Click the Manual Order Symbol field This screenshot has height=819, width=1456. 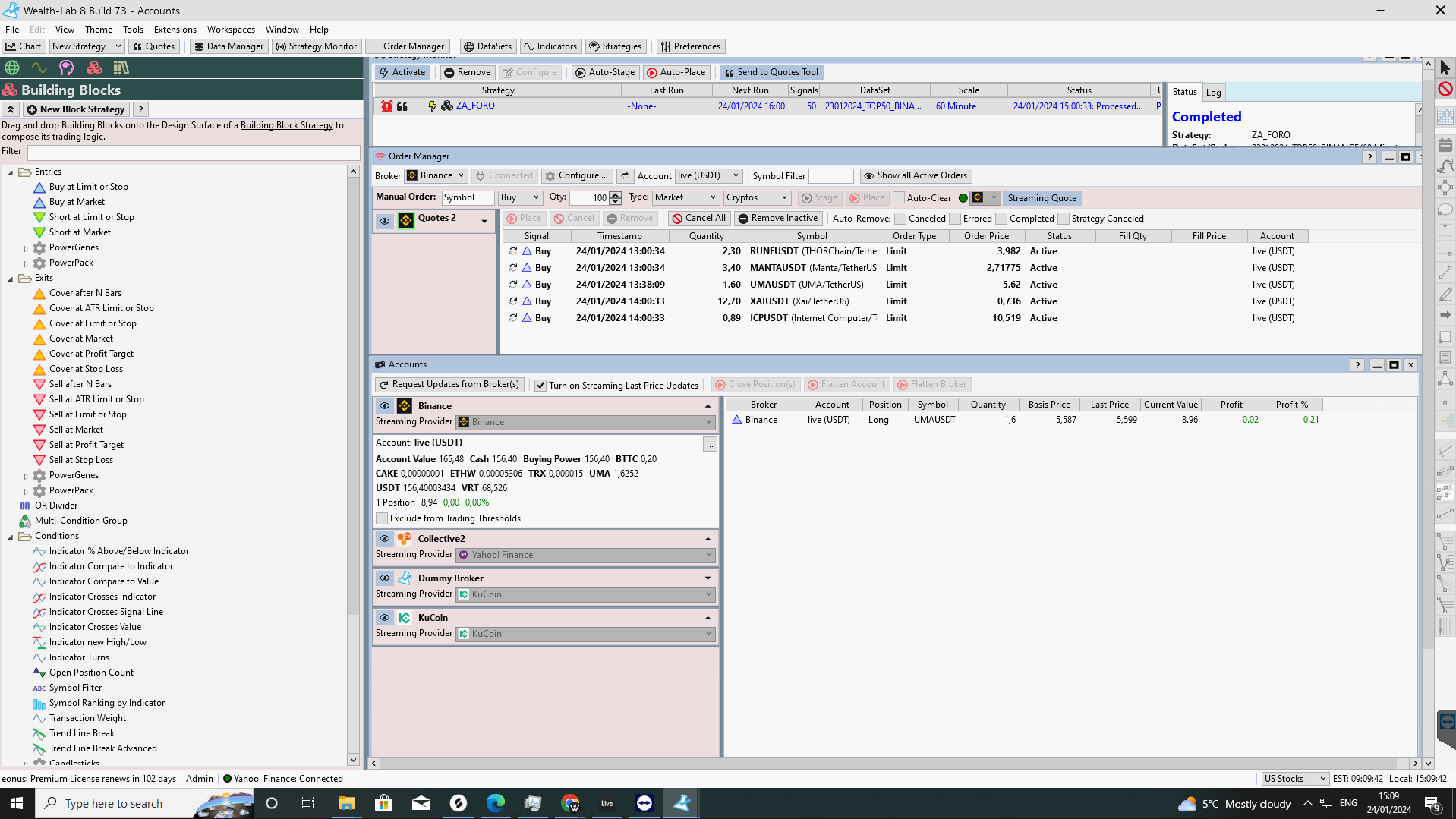pos(468,197)
